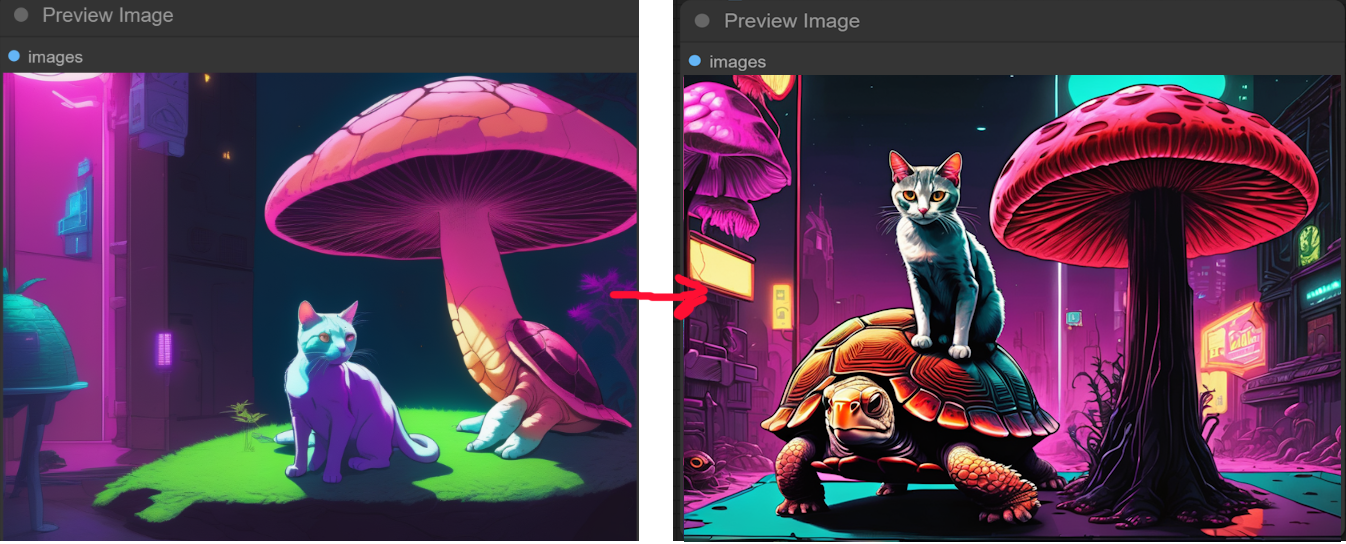The image size is (1346, 544).
Task: Click the 'images' label on right node
Action: 737,62
